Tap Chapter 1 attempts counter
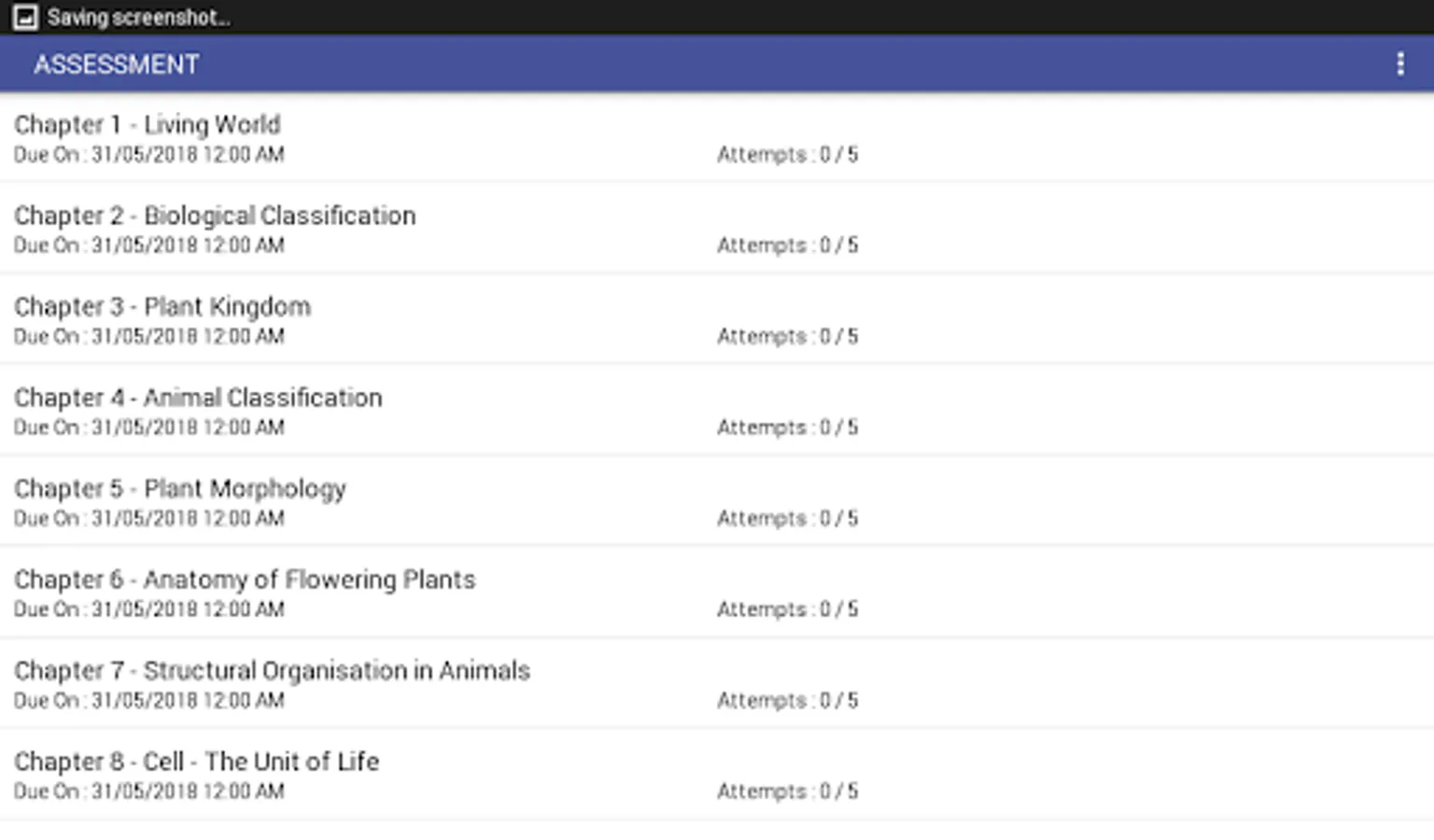The height and width of the screenshot is (840, 1434). pos(787,155)
